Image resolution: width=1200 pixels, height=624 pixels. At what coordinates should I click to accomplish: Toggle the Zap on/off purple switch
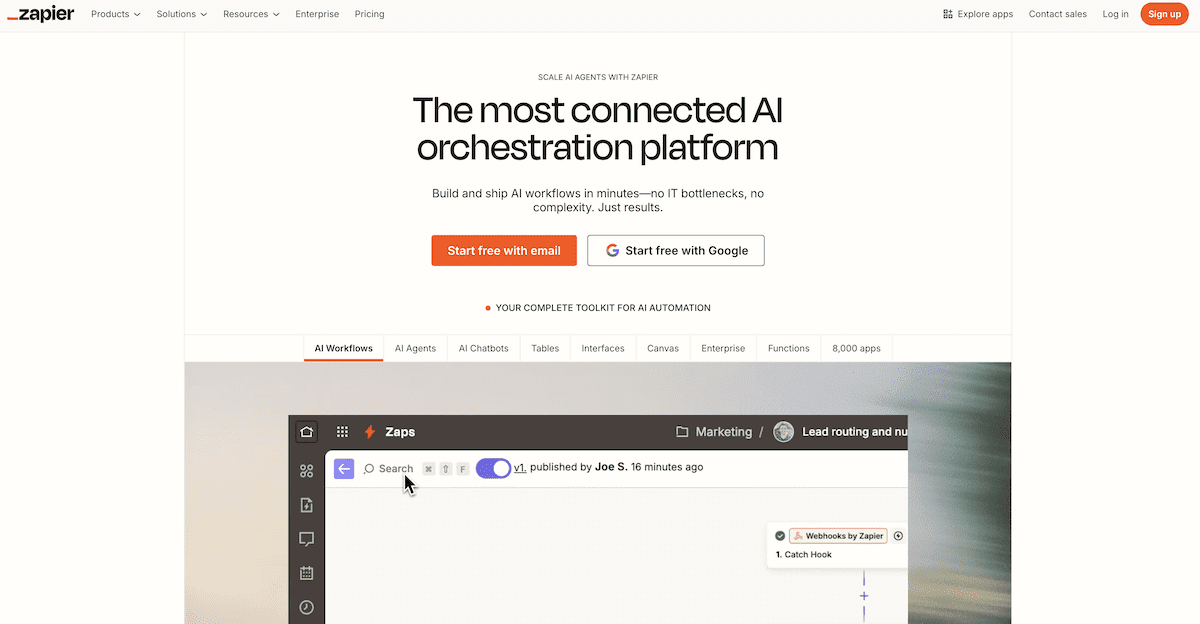tap(493, 468)
